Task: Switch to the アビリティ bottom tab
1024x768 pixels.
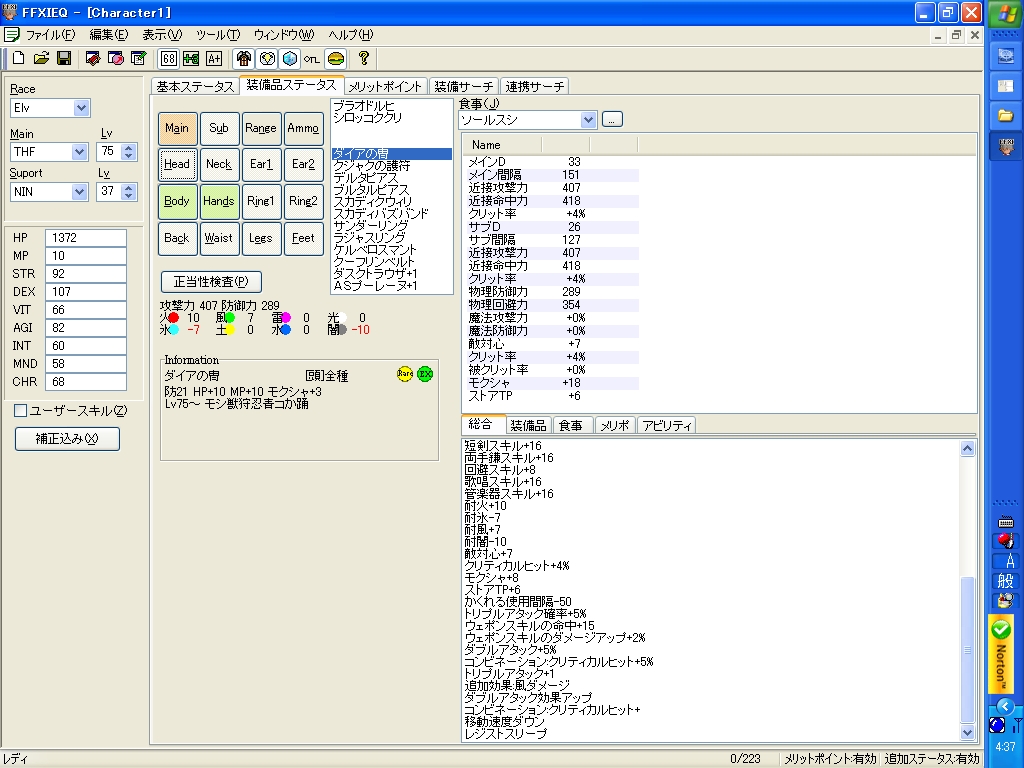Action: (x=666, y=426)
